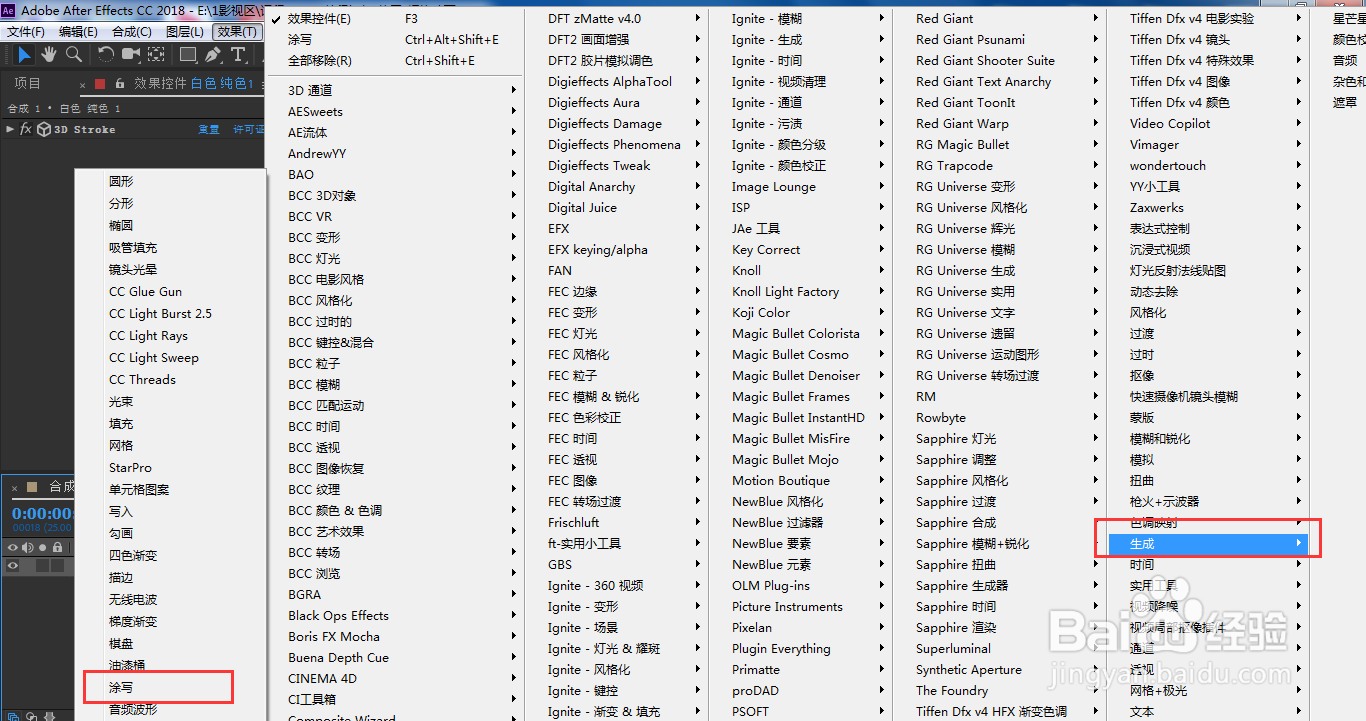Screen dimensions: 1366x721
Task: Toggle the fx switch for 3D Stroke
Action: [x=26, y=130]
